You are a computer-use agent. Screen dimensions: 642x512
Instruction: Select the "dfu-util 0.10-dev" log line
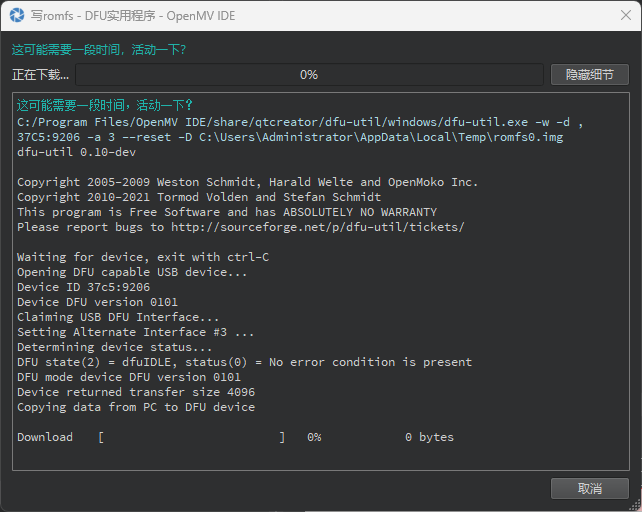click(x=76, y=152)
